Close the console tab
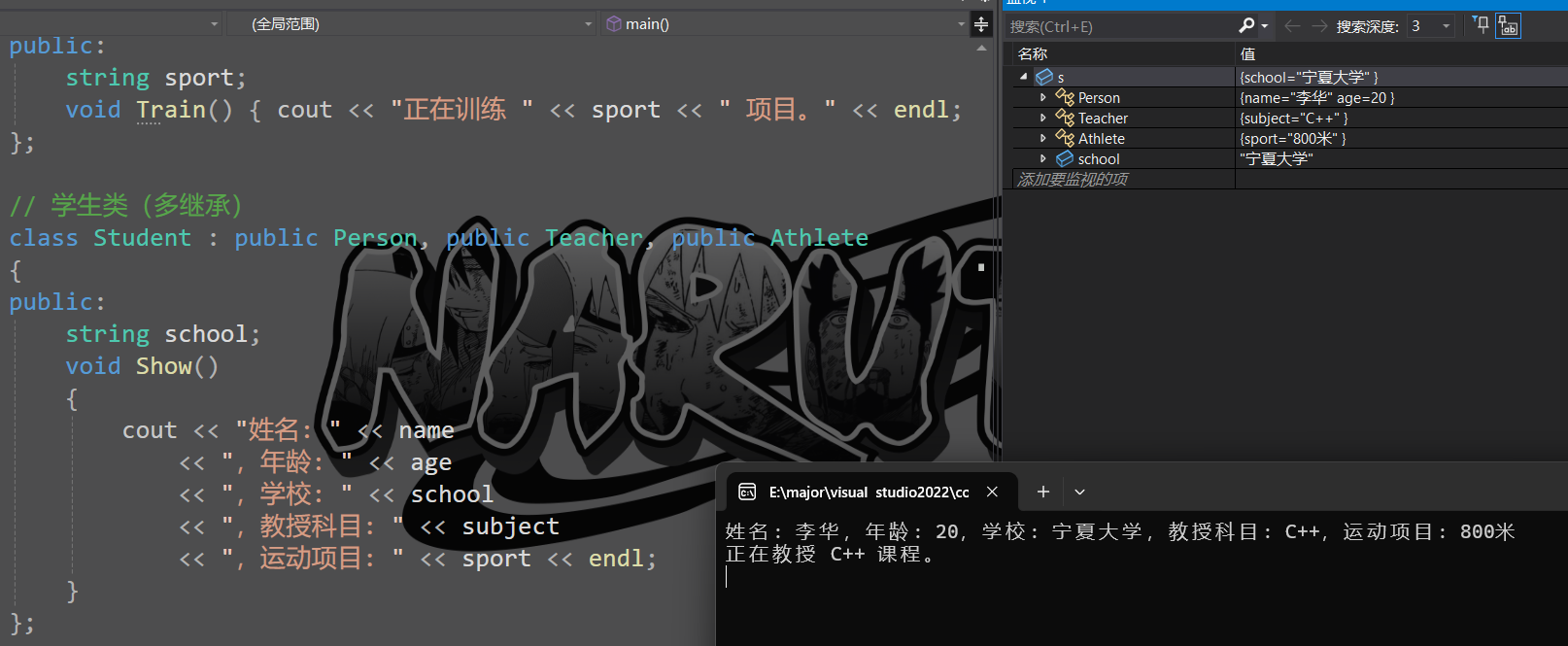 992,492
